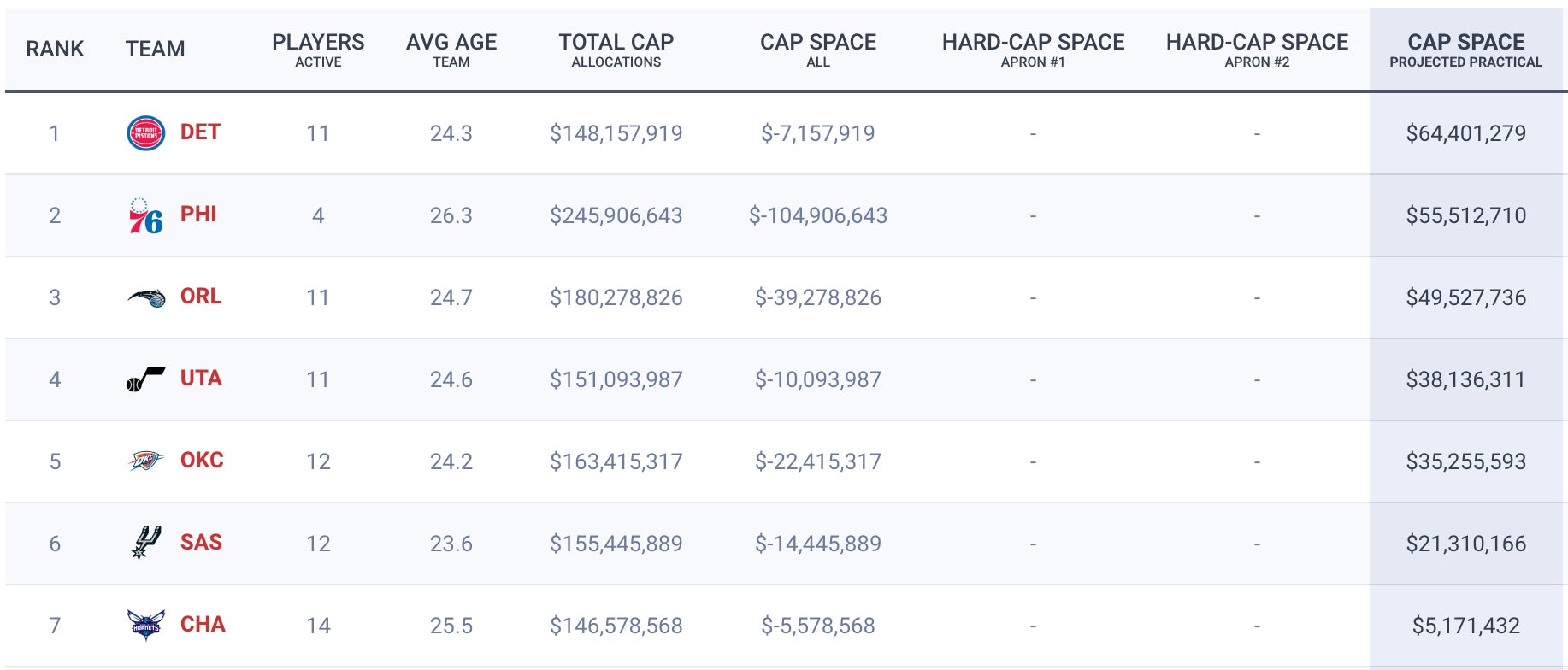
Task: Sort by Players Active column header
Action: tap(318, 49)
